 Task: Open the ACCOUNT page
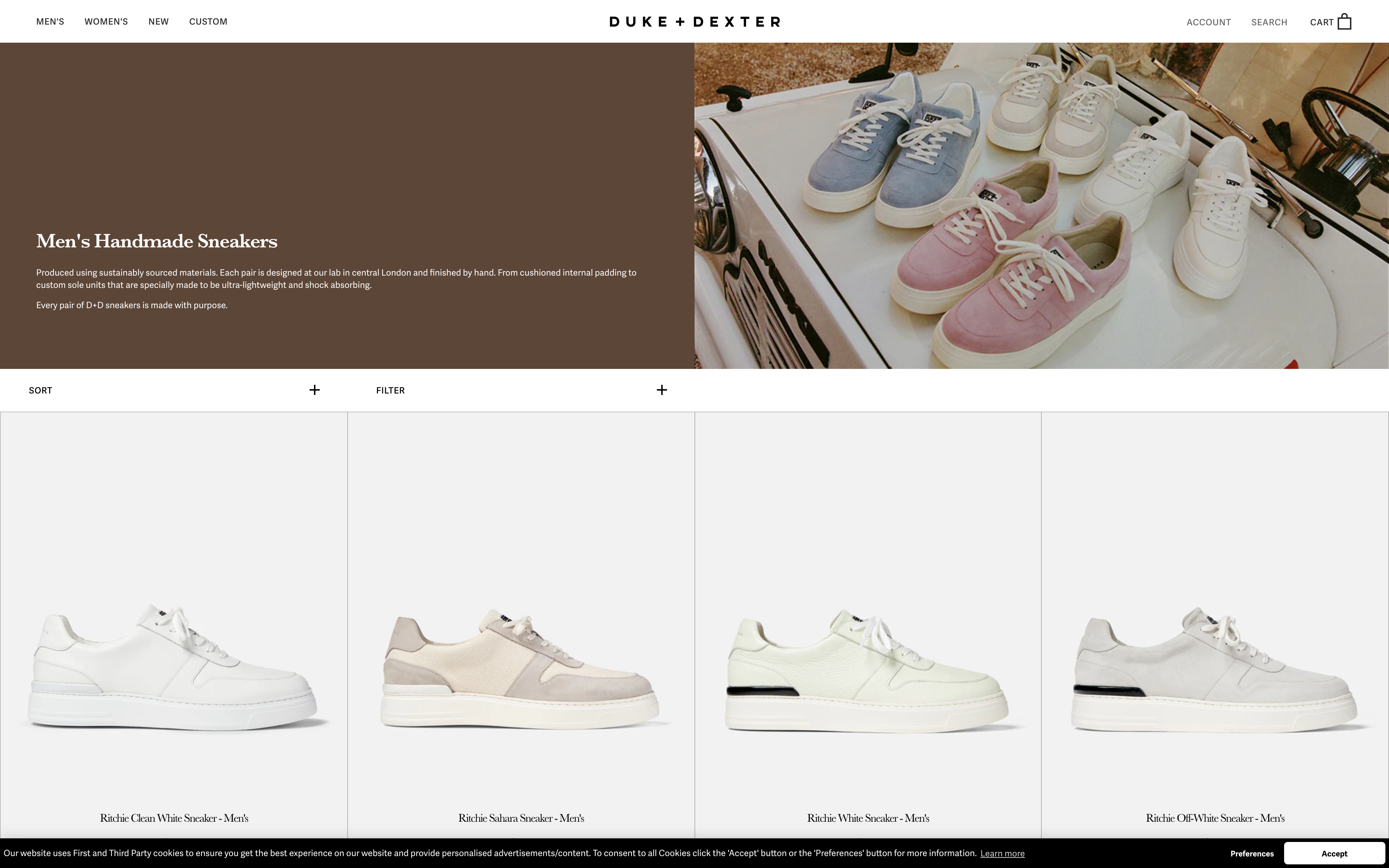tap(1208, 22)
